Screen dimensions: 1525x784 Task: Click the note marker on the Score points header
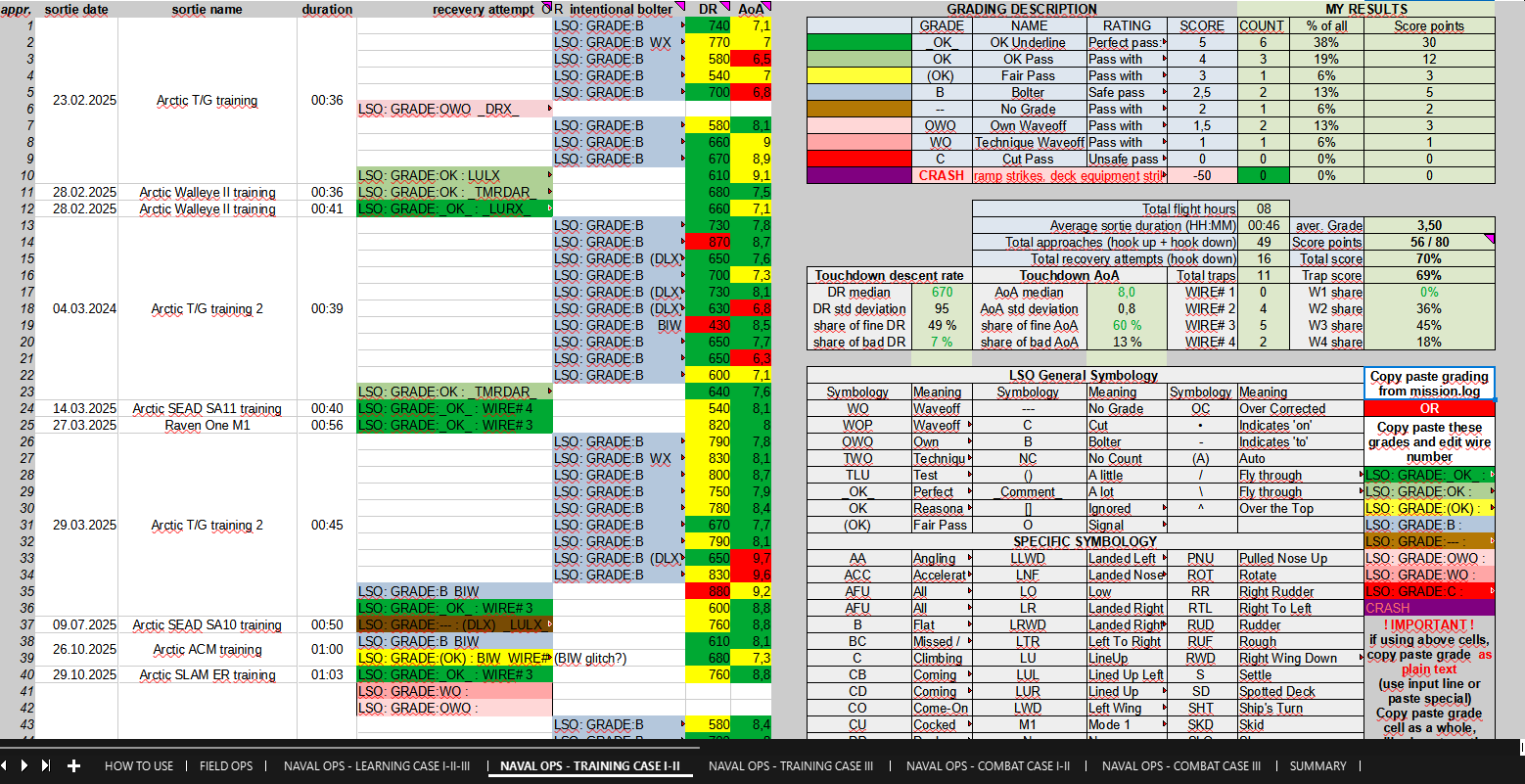click(x=1428, y=25)
